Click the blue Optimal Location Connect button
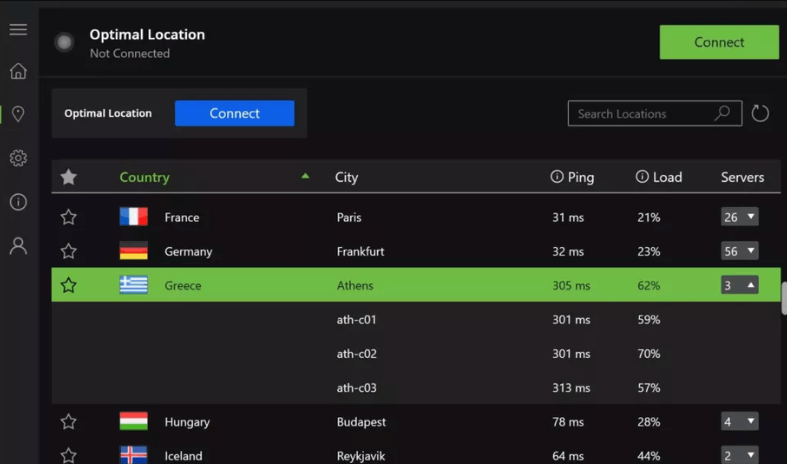The width and height of the screenshot is (787, 464). [234, 114]
